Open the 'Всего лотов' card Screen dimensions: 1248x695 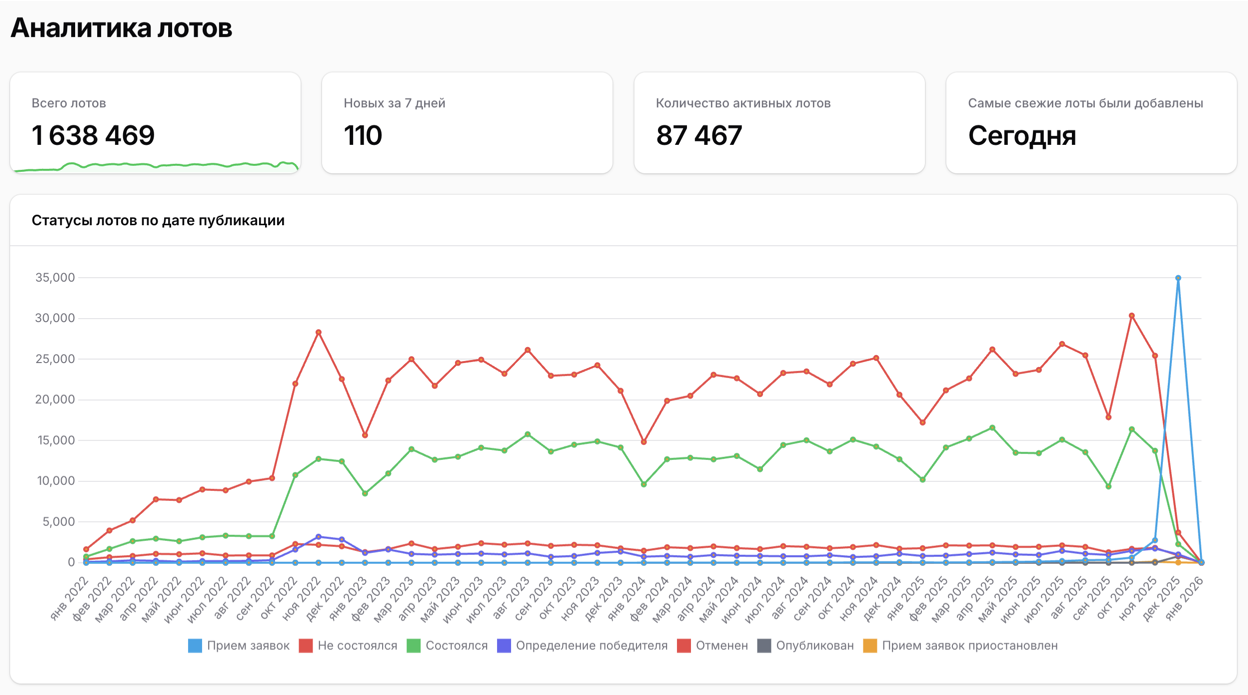pyautogui.click(x=155, y=120)
